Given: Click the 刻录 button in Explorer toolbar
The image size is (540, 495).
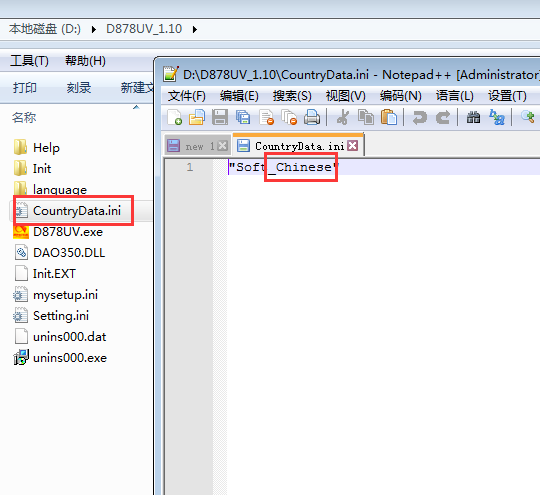Looking at the screenshot, I should (x=79, y=88).
